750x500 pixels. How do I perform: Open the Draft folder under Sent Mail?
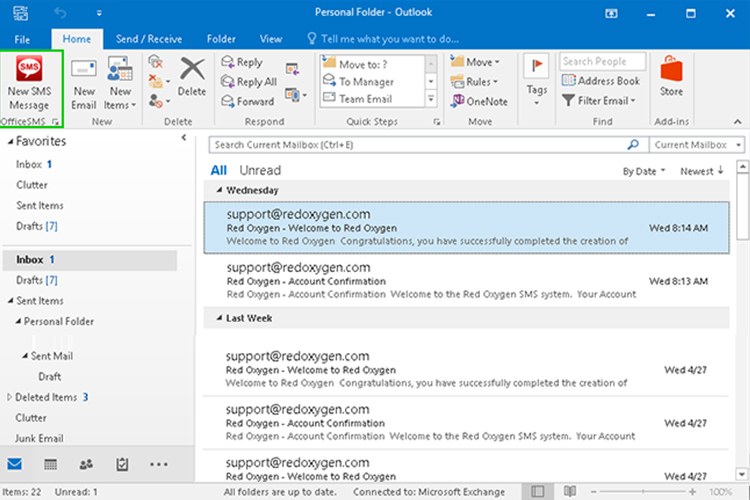coord(50,377)
